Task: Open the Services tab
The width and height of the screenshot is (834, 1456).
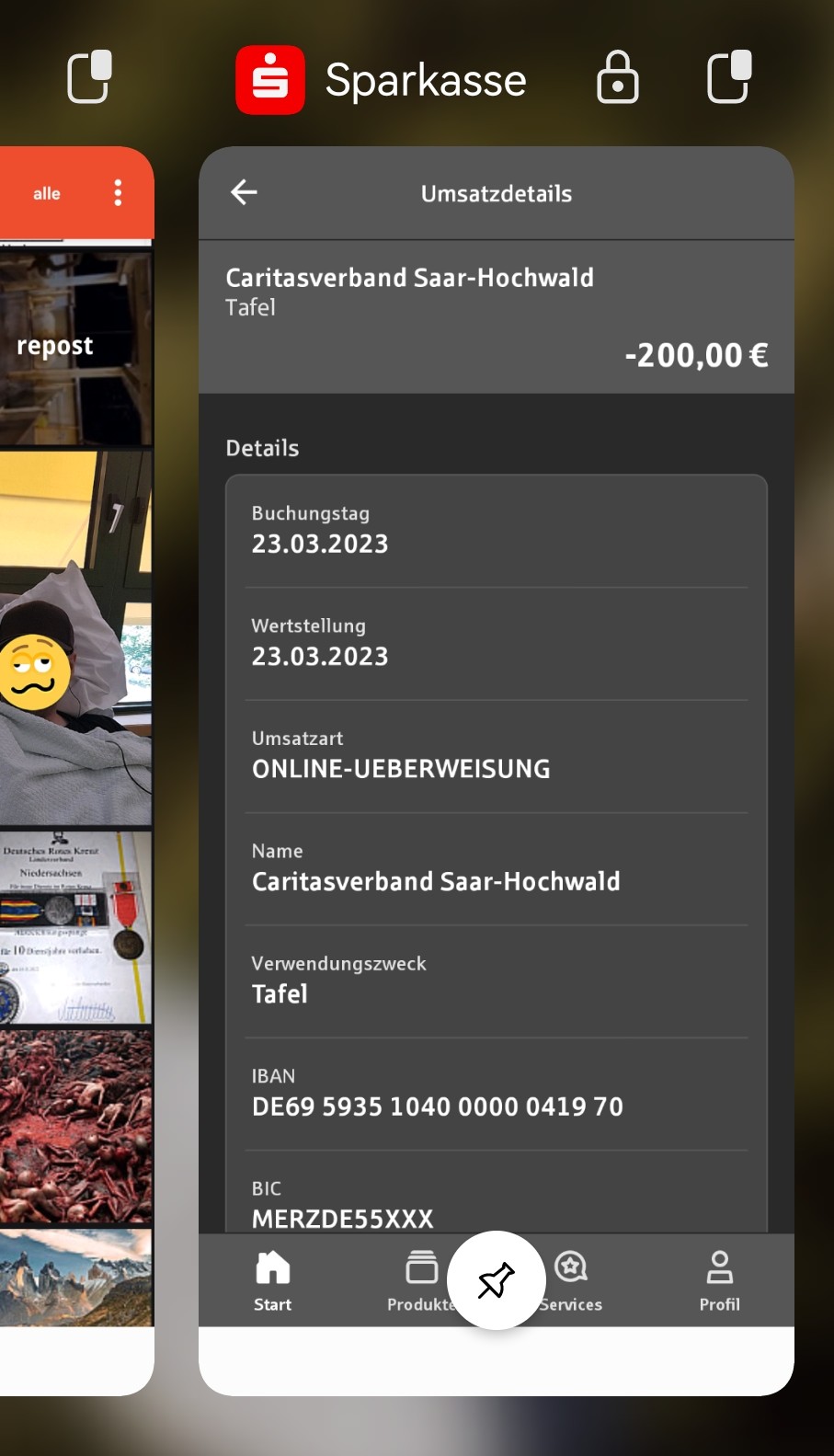Action: point(571,1281)
